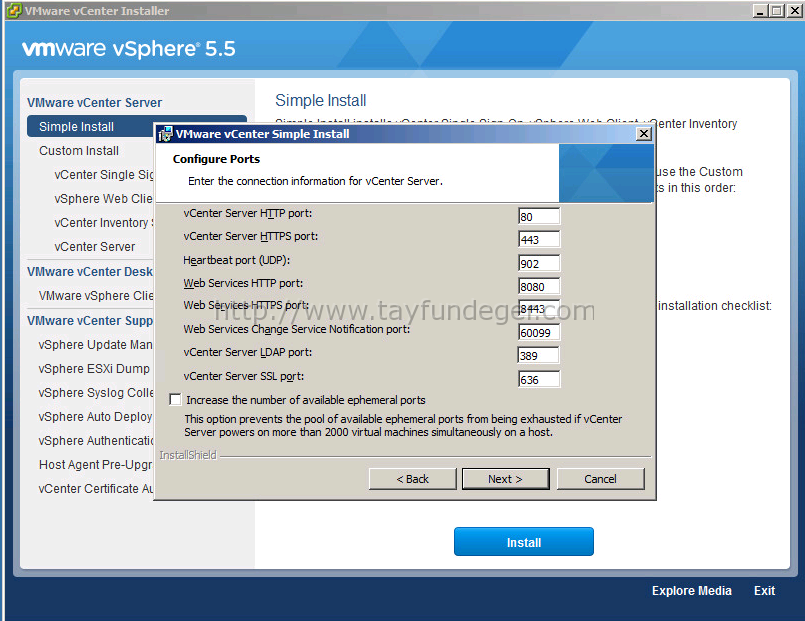This screenshot has height=621, width=805.
Task: Click Exit in the installer footer
Action: pos(764,591)
